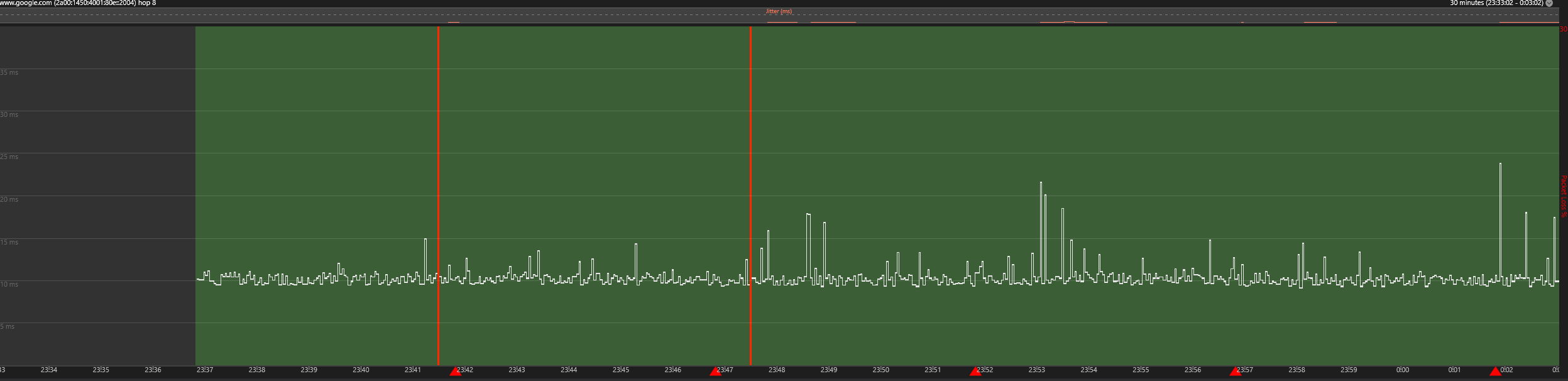Select the red packet loss bar before 23:42
The height and width of the screenshot is (381, 1568).
438,196
